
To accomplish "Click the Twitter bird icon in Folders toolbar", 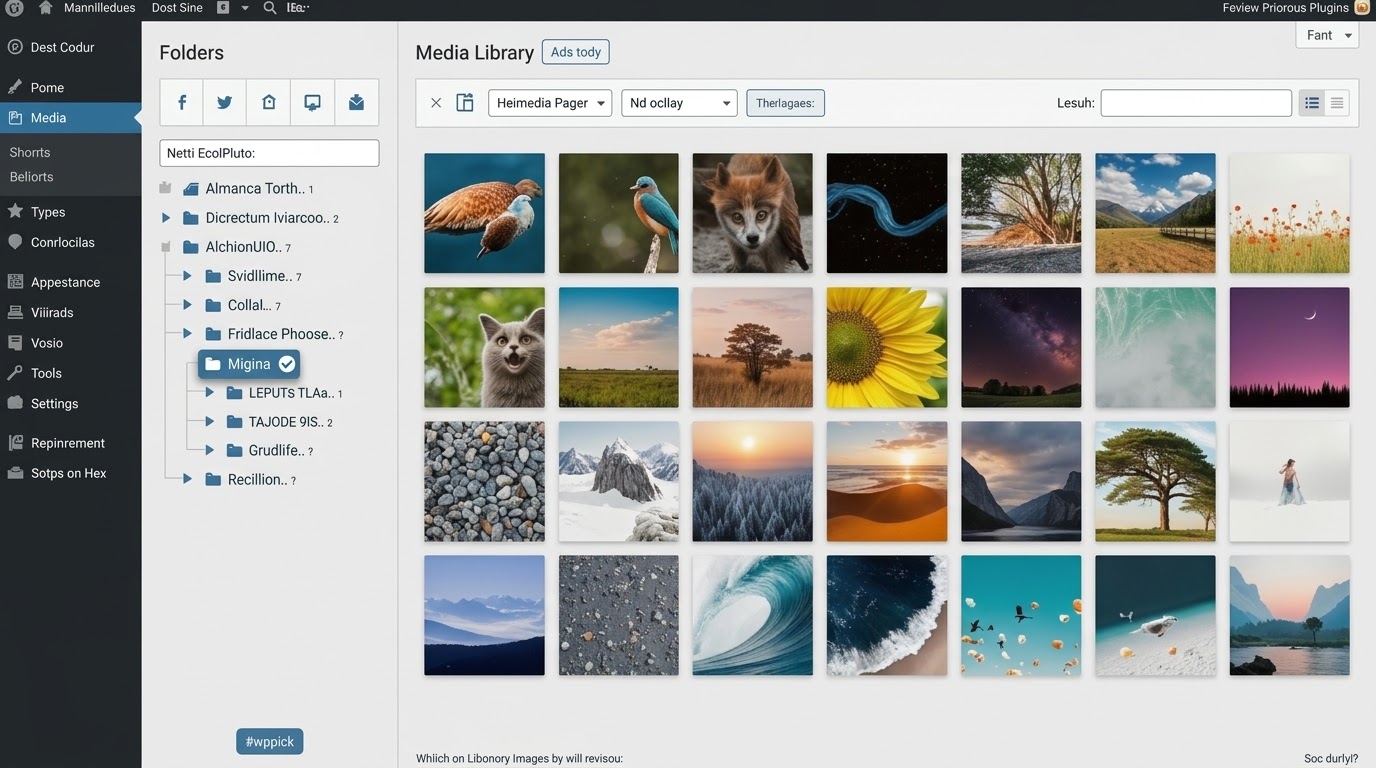I will coord(225,102).
